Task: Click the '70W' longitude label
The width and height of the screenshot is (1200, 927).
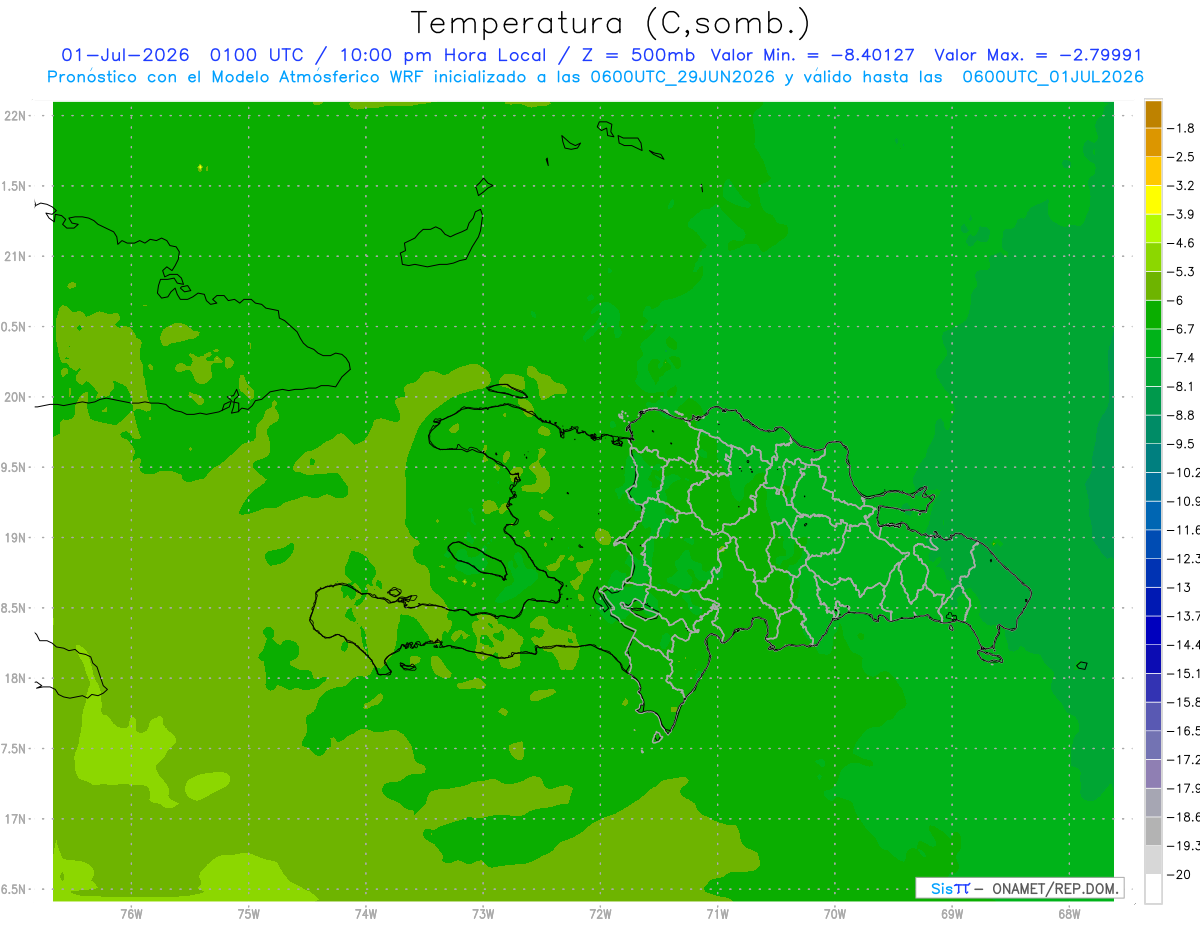Action: [835, 914]
